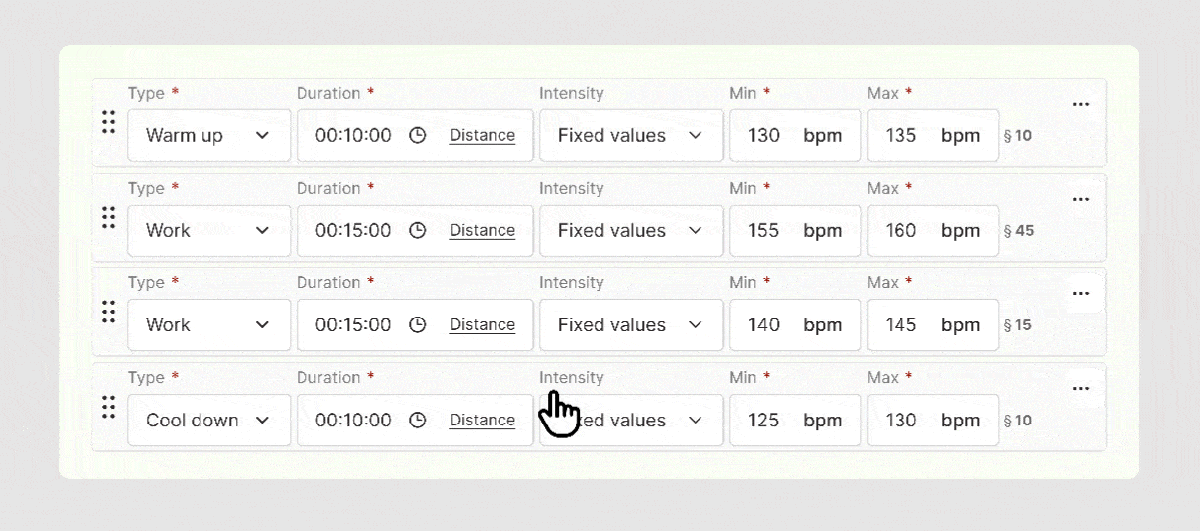This screenshot has height=531, width=1200.
Task: Grab the drag handle of the Cool down row
Action: [x=109, y=407]
